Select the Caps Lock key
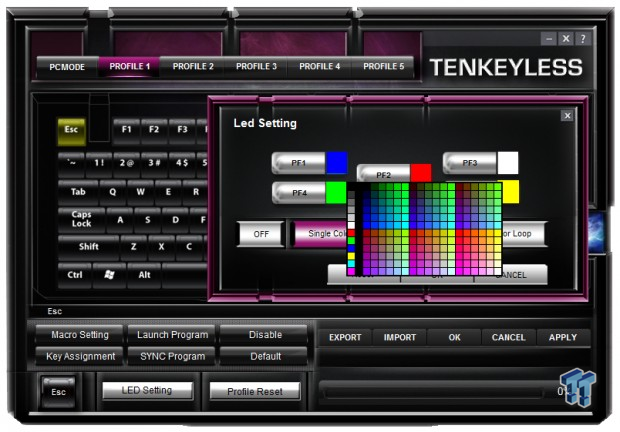This screenshot has height=432, width=620. point(81,219)
